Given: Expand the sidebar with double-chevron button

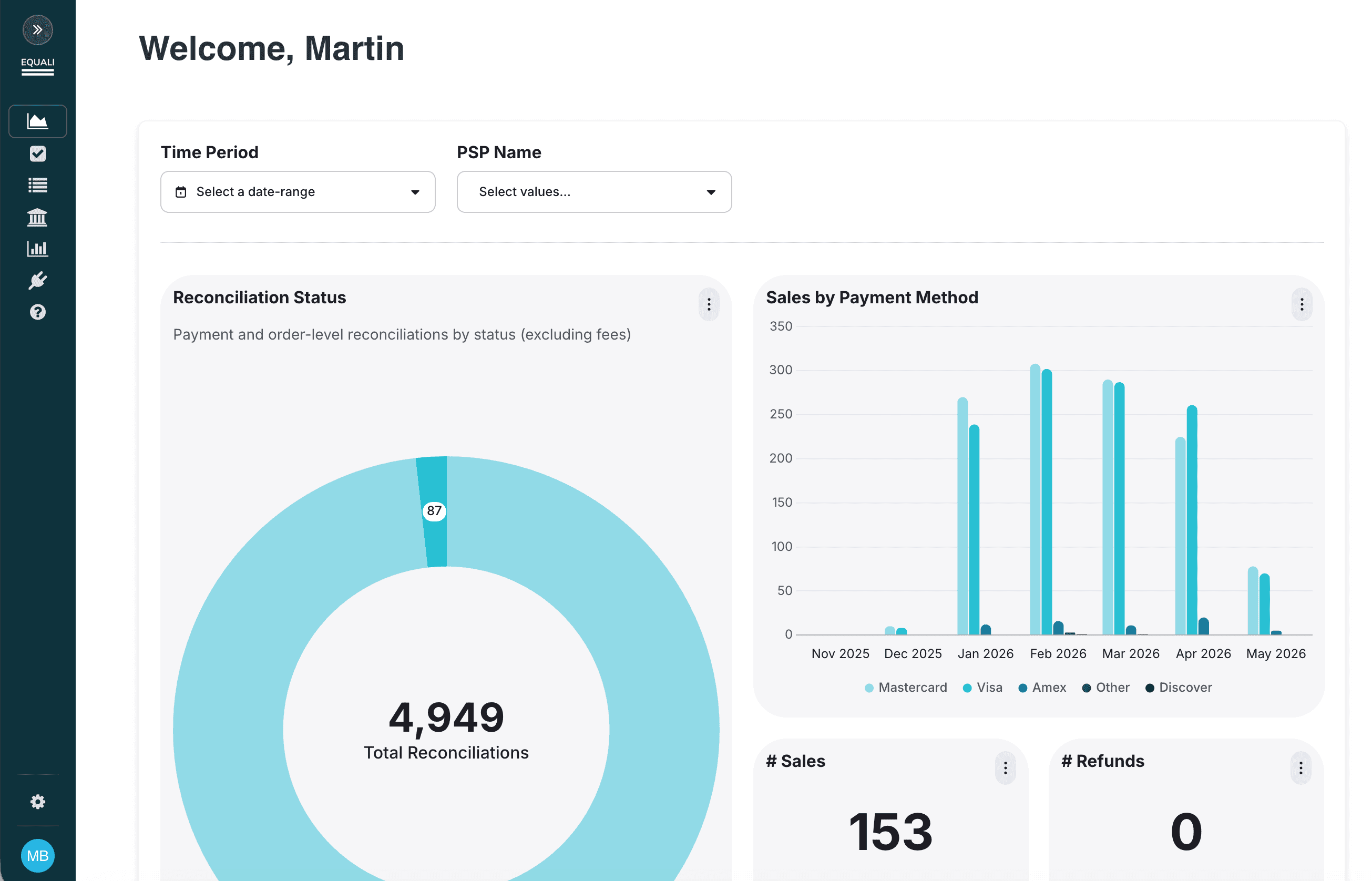Looking at the screenshot, I should tap(38, 30).
